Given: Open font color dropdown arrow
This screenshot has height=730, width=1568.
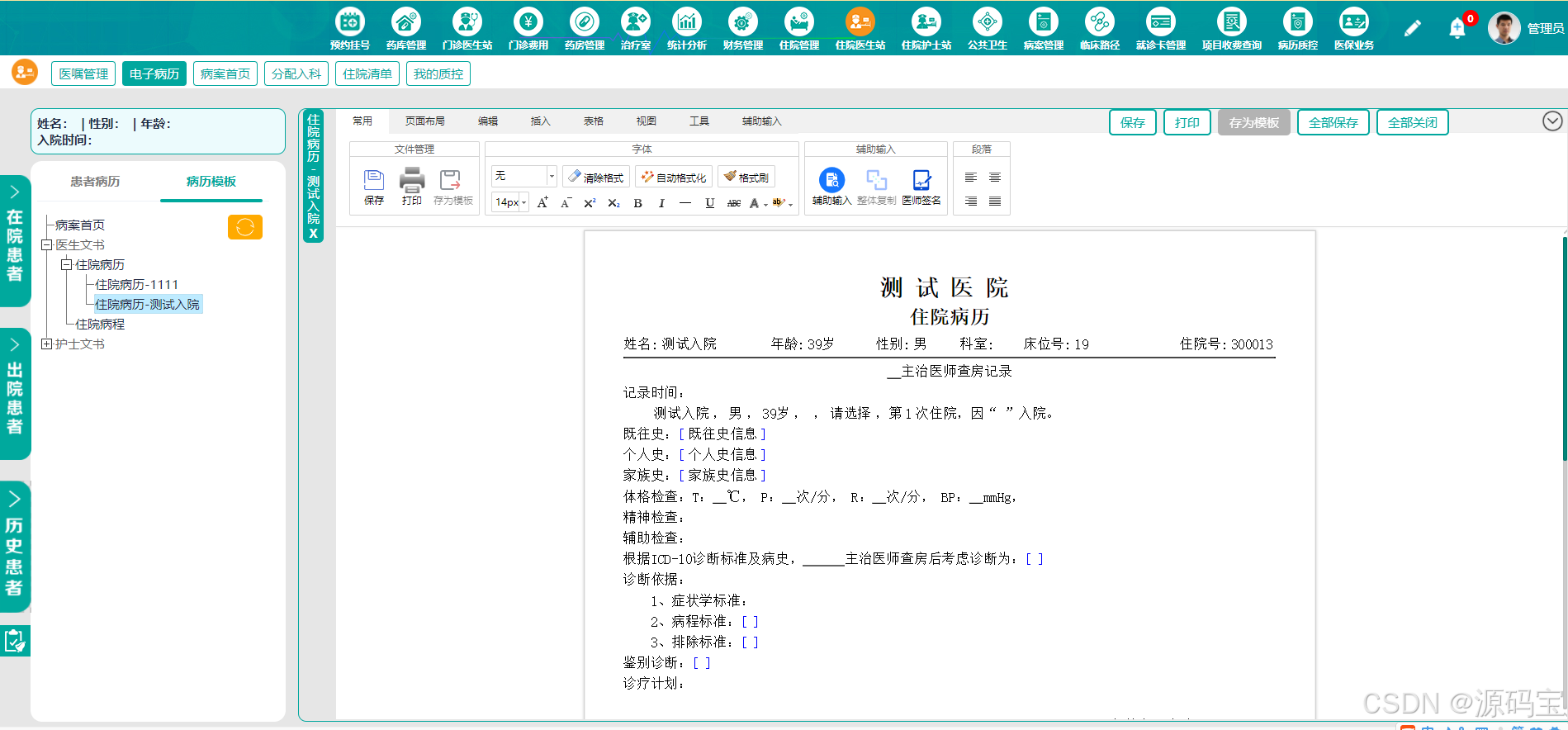Looking at the screenshot, I should (x=766, y=204).
